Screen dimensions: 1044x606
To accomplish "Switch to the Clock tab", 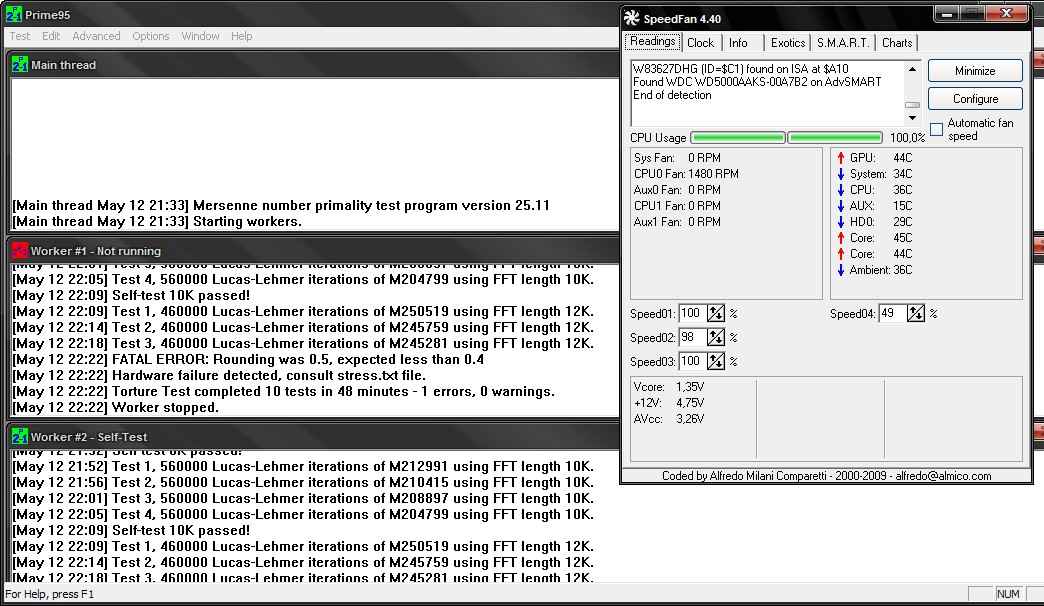I will (700, 43).
